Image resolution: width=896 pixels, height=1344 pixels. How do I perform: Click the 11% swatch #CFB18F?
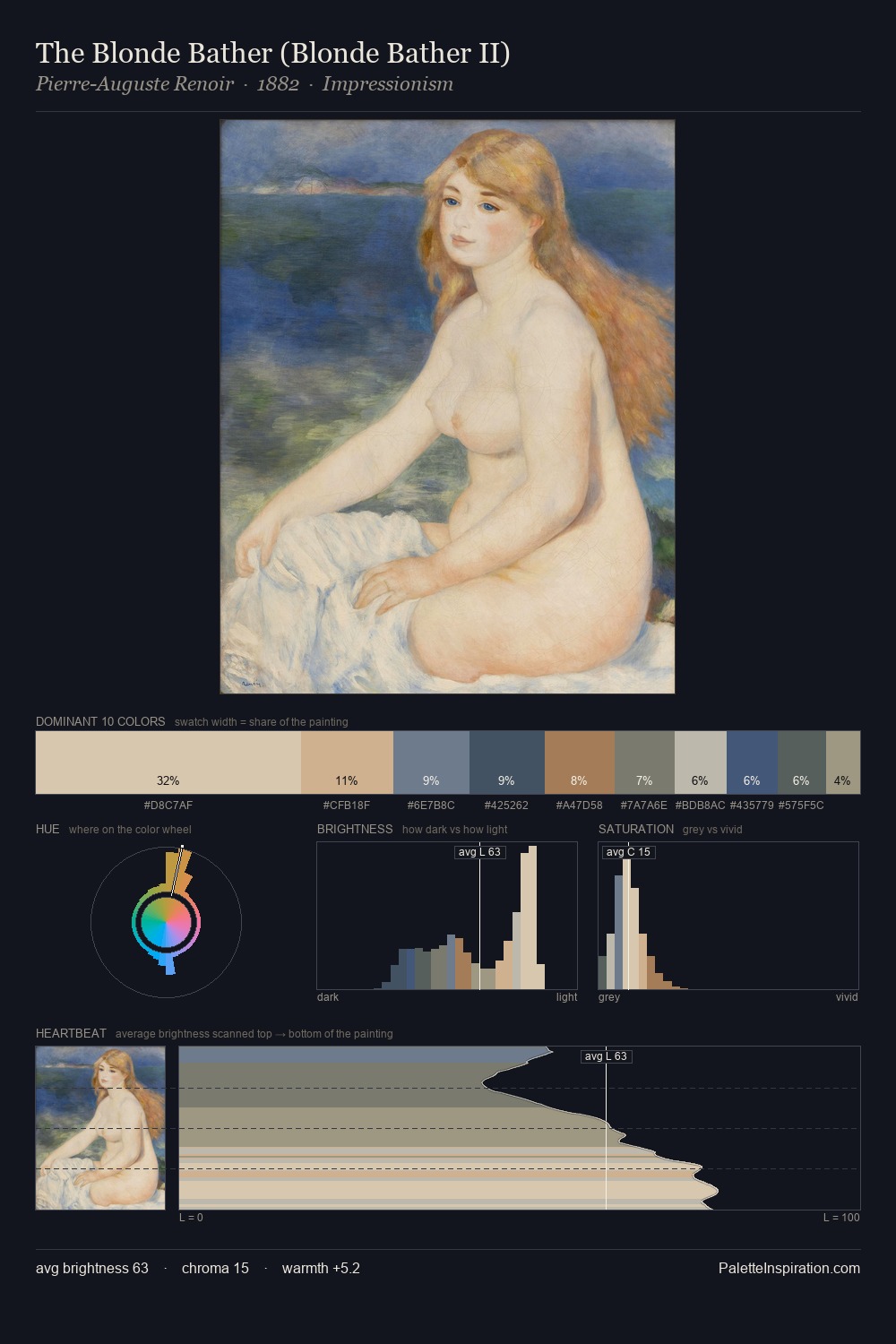pos(347,762)
